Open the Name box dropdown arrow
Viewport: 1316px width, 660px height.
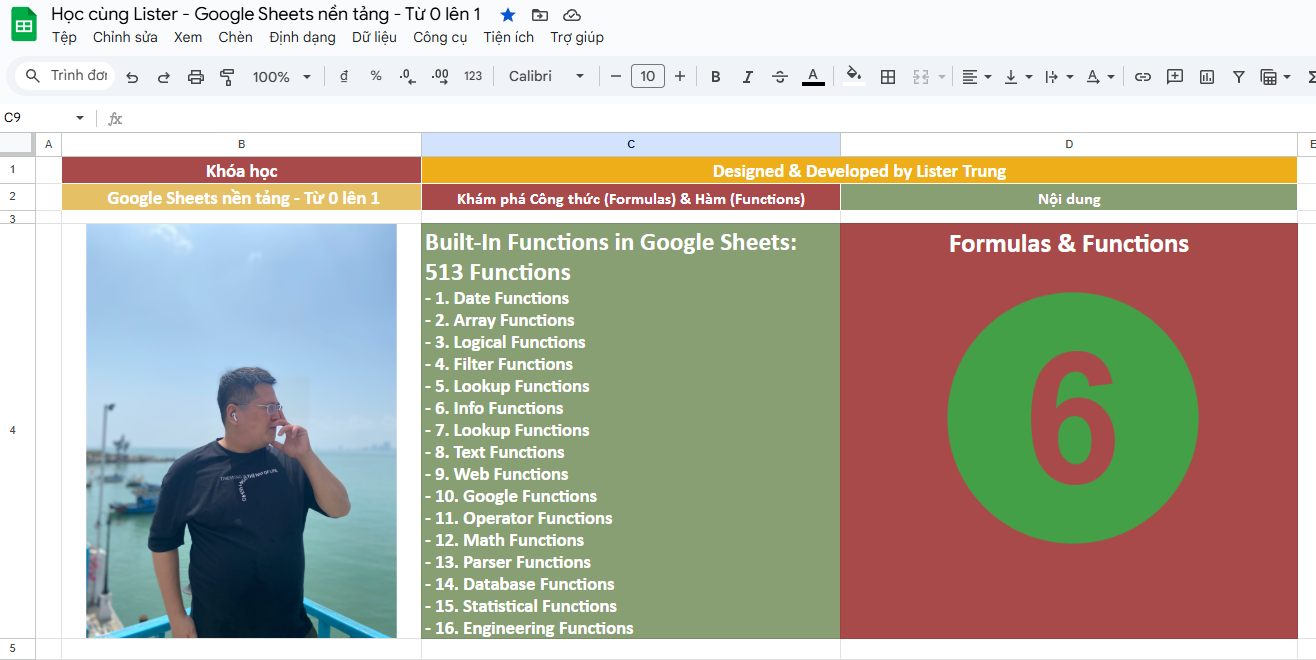(80, 118)
